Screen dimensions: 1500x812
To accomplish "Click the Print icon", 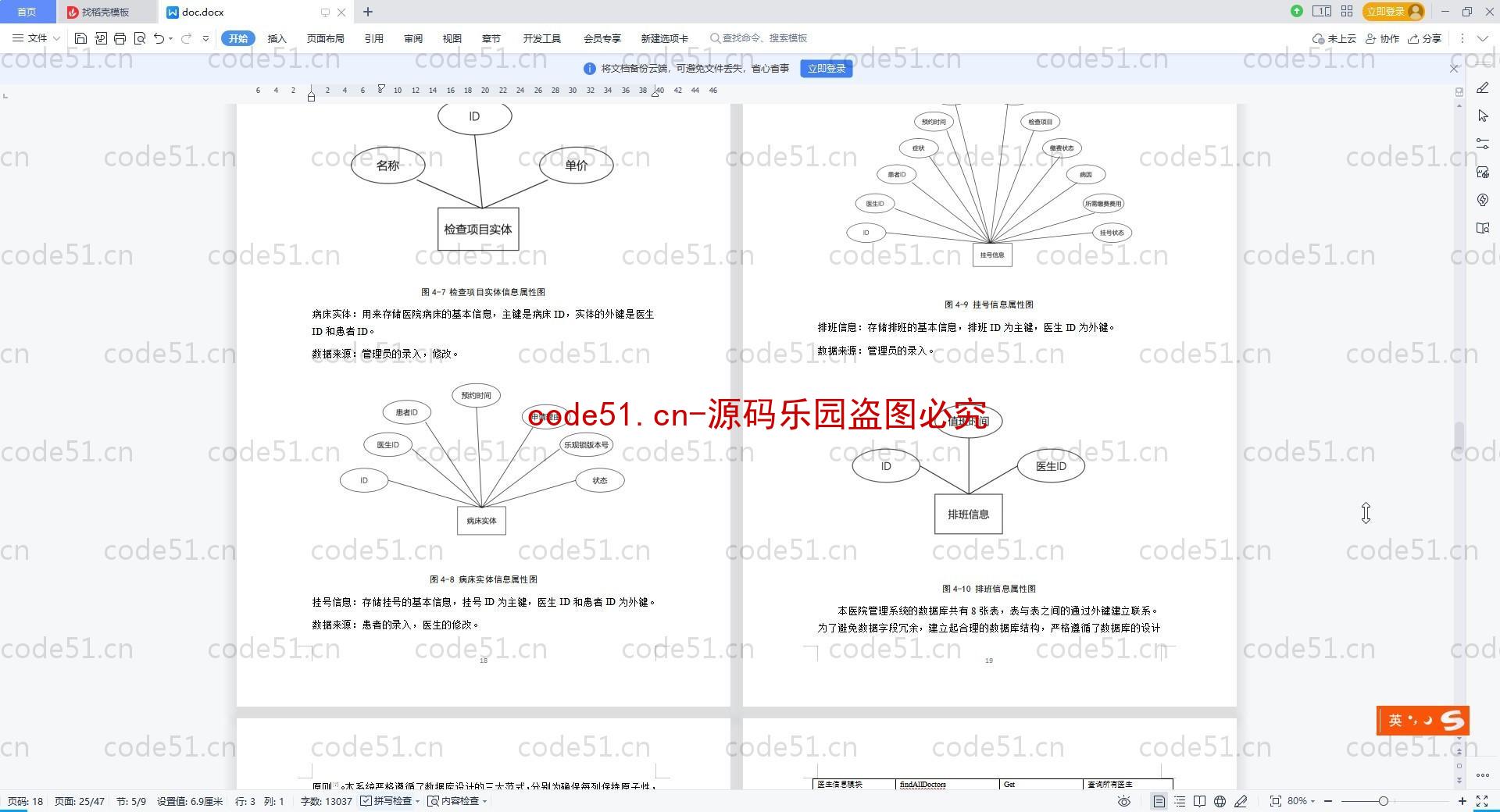I will pos(120,38).
